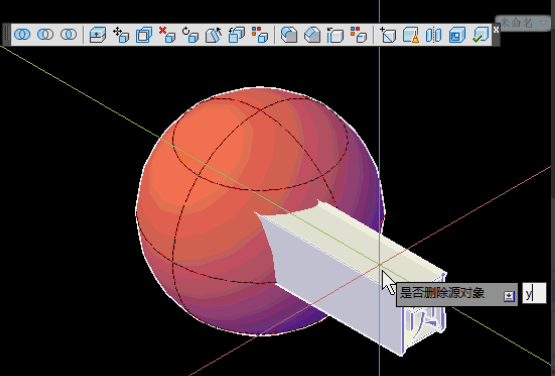Viewport: 555px width, 376px height.
Task: Select the Subtract solid tool
Action: pos(45,34)
